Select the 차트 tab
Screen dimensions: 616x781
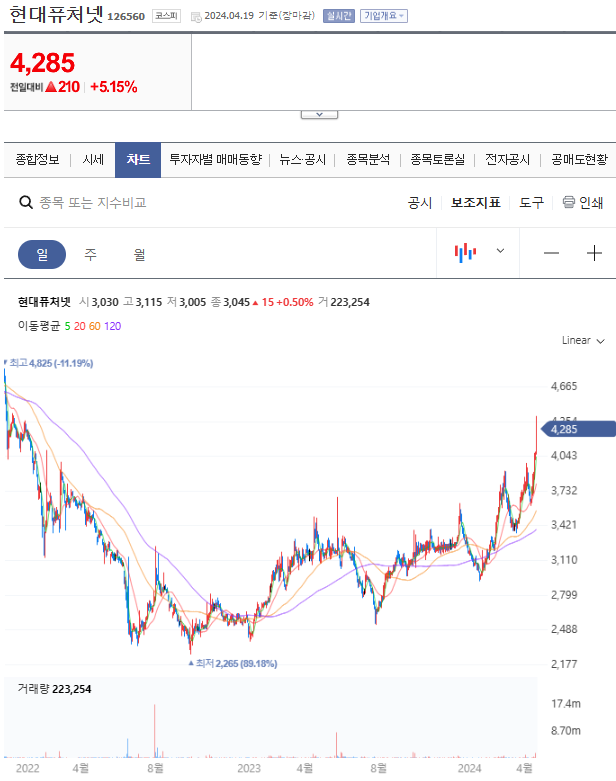tap(138, 159)
